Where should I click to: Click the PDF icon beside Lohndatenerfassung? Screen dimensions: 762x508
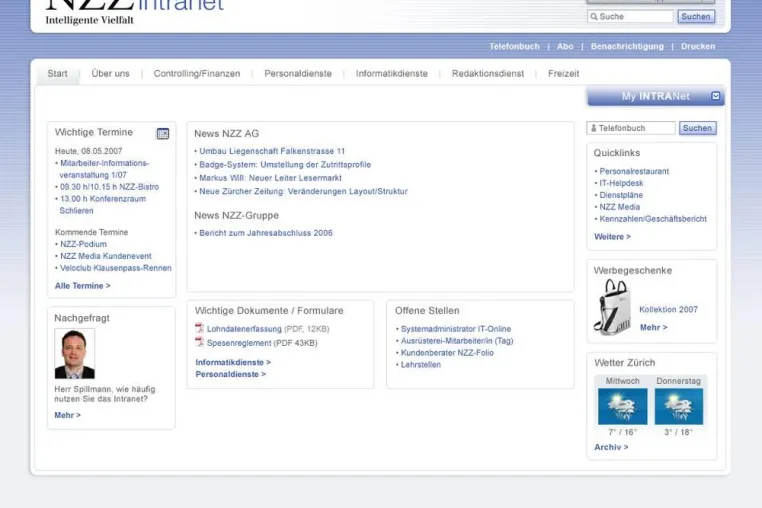click(x=199, y=328)
